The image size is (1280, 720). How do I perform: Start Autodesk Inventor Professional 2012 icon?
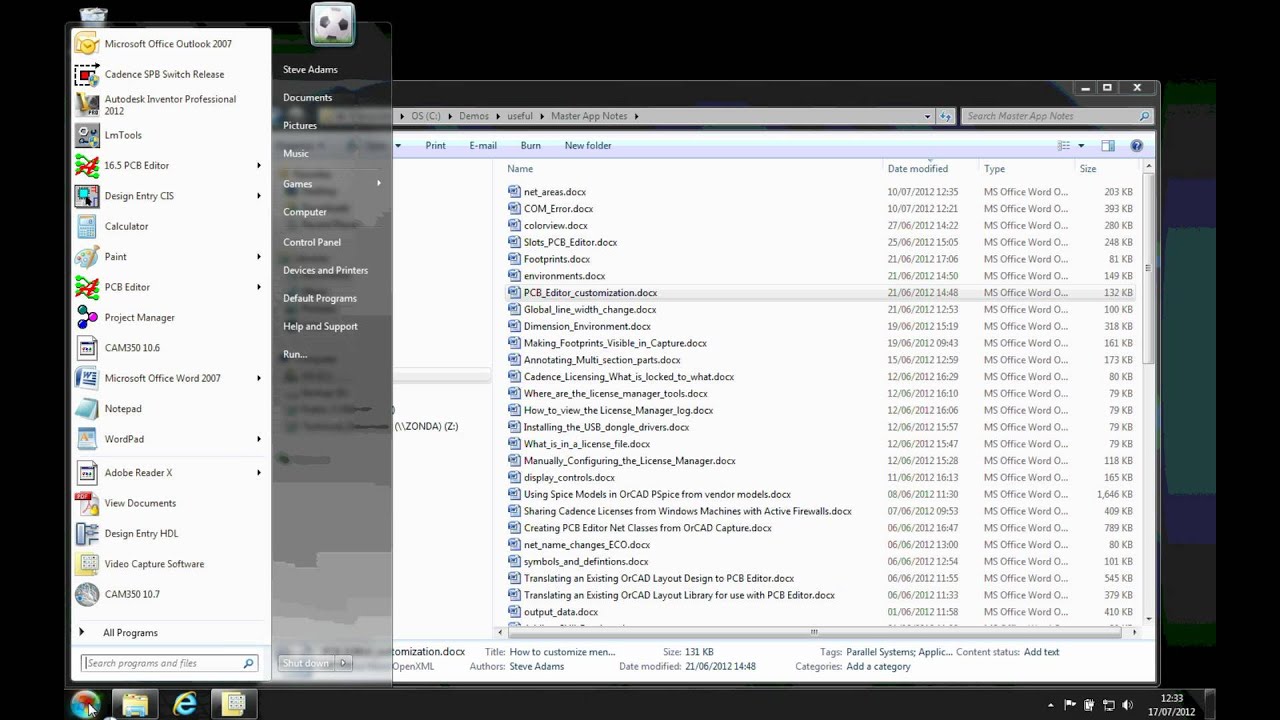tap(88, 105)
